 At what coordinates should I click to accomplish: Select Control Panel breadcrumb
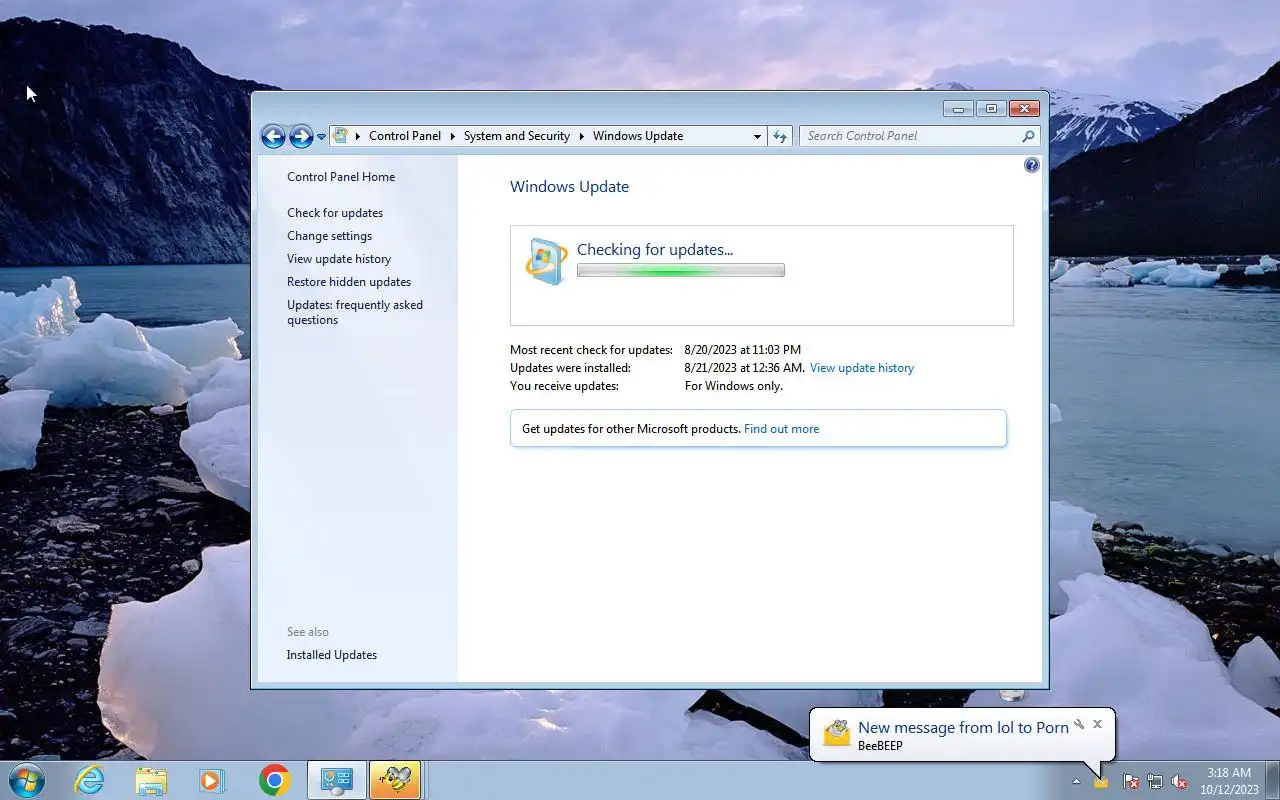[405, 136]
